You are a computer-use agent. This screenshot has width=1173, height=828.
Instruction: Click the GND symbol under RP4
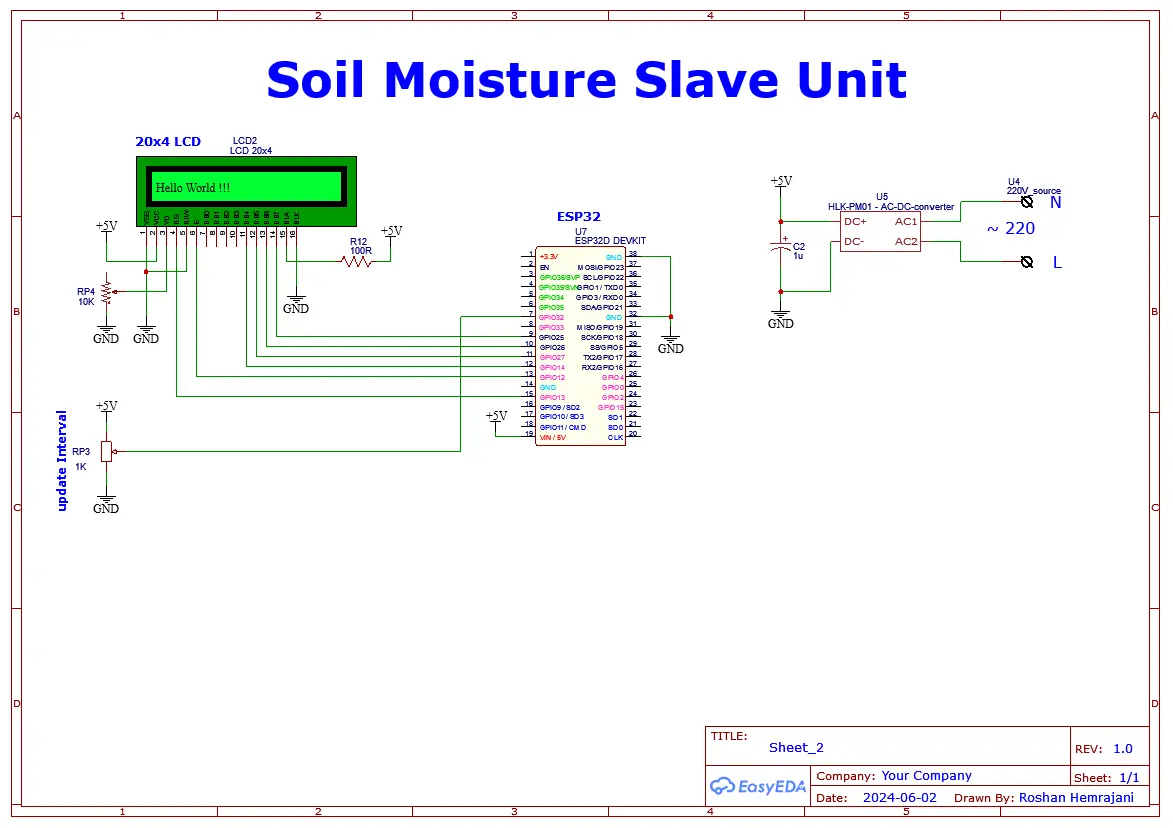(x=106, y=334)
